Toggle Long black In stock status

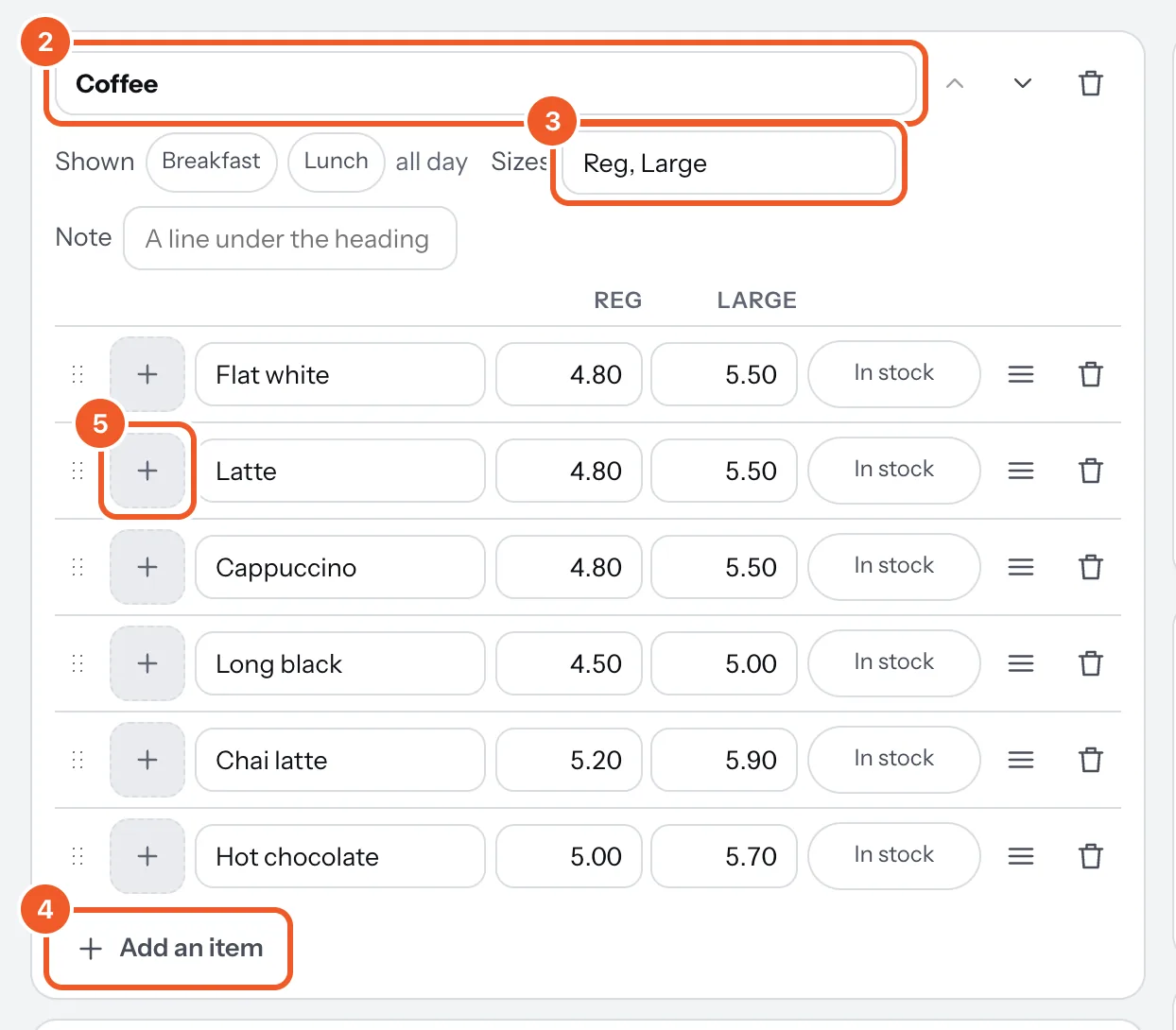894,663
